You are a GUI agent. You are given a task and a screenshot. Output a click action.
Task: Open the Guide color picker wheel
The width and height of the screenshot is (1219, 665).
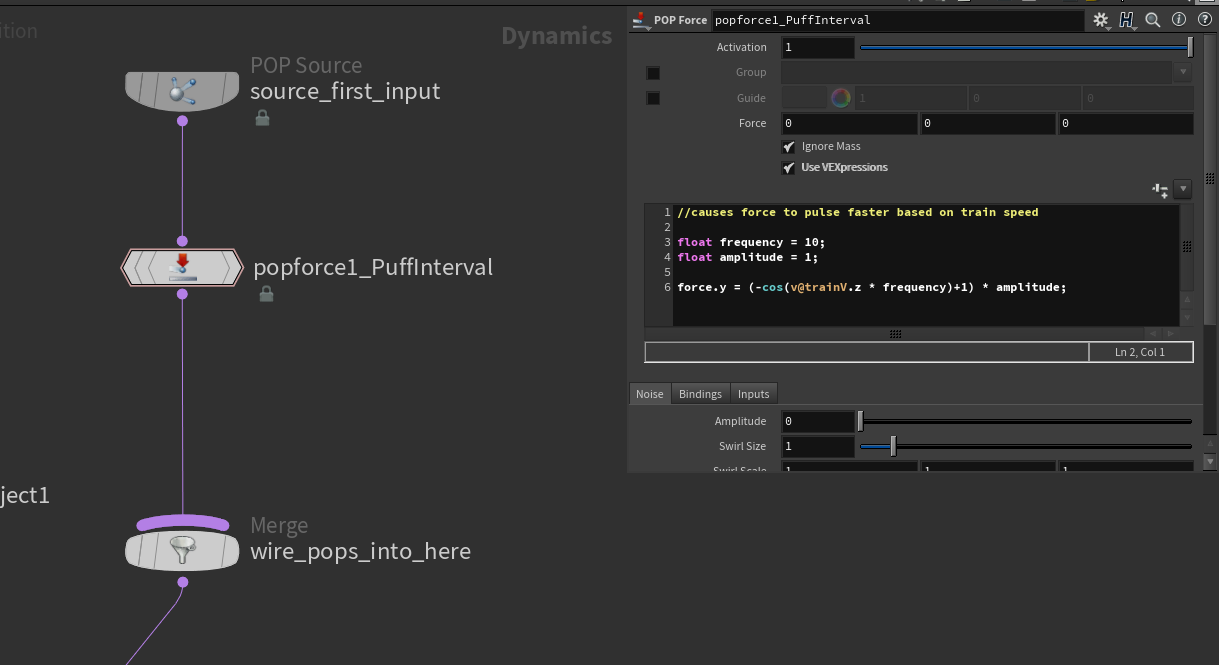click(x=840, y=98)
